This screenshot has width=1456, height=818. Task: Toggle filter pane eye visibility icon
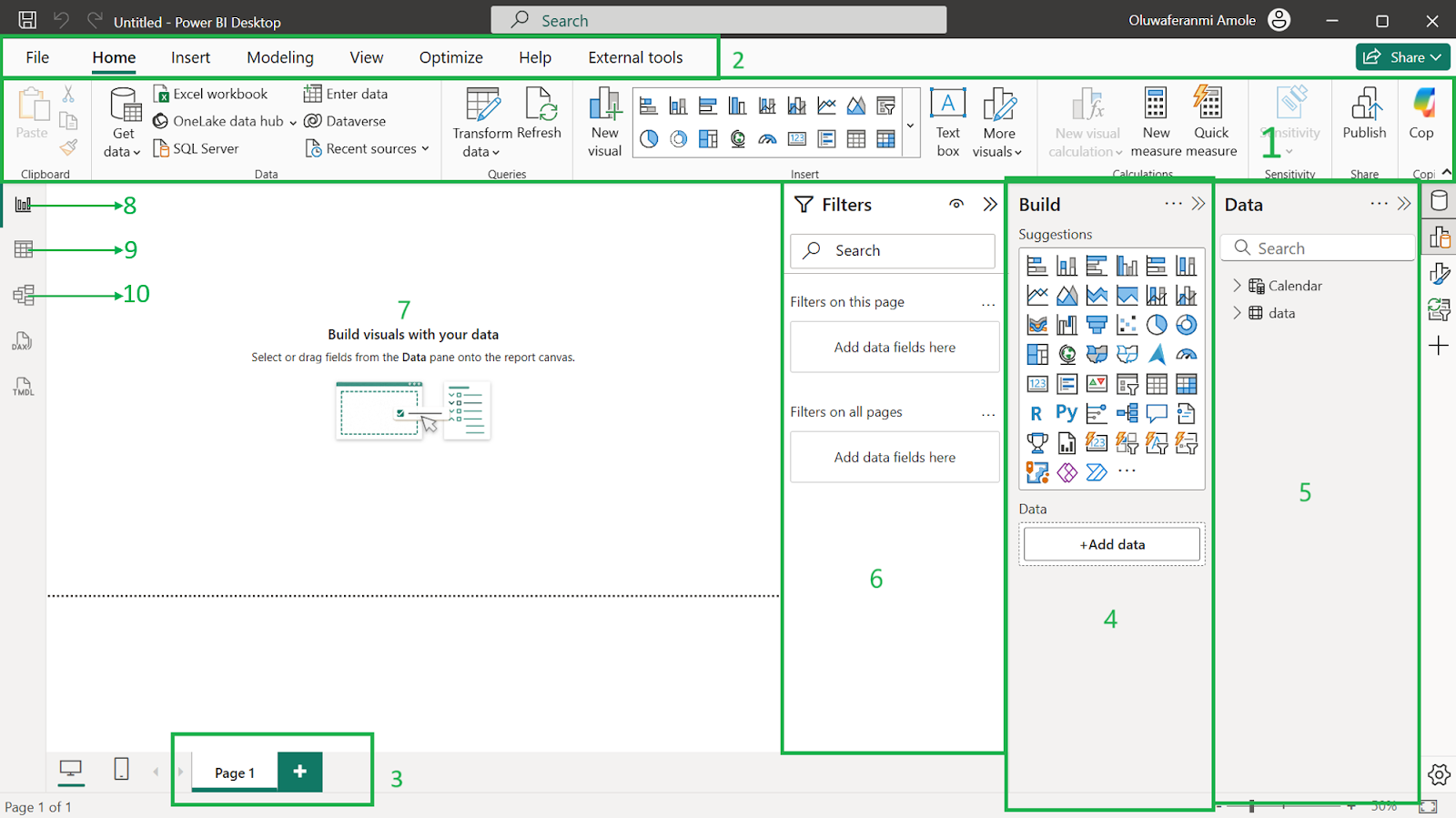click(x=956, y=204)
